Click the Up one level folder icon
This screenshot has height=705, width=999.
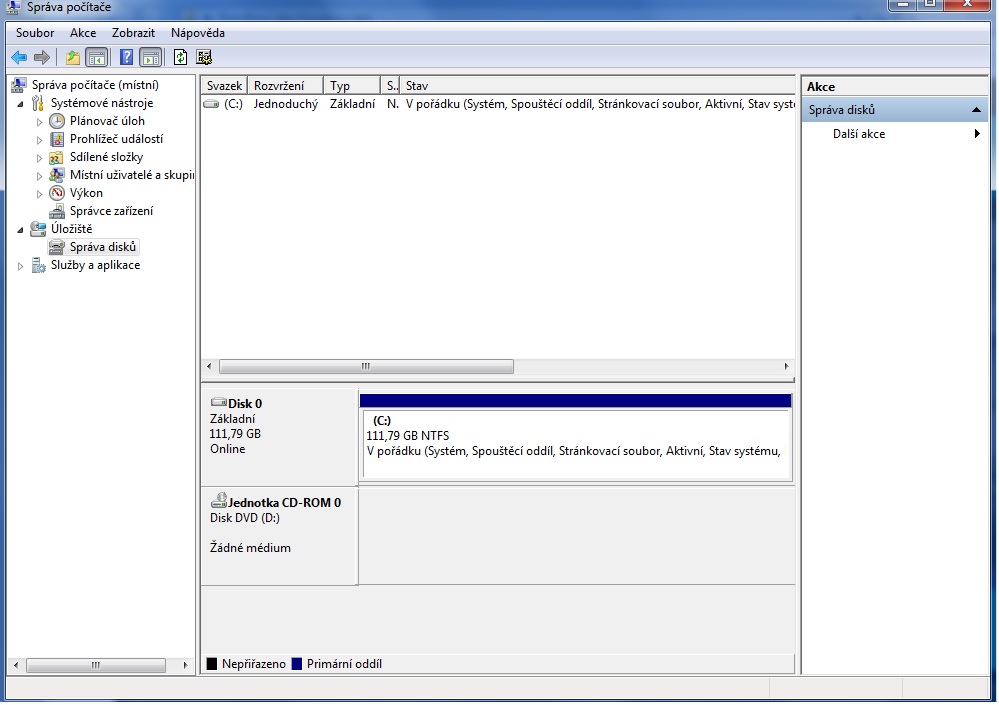click(x=73, y=57)
